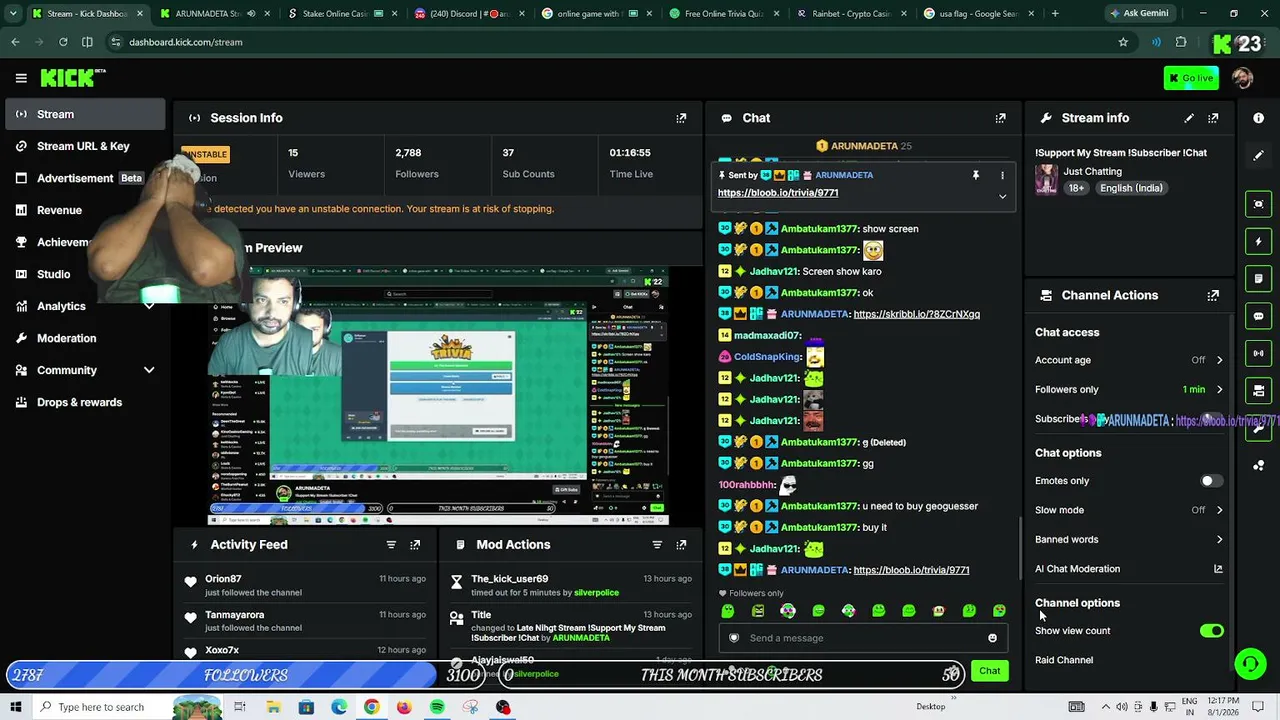Click the Just Chatting category thumbnail
The width and height of the screenshot is (1280, 720).
pyautogui.click(x=1046, y=179)
